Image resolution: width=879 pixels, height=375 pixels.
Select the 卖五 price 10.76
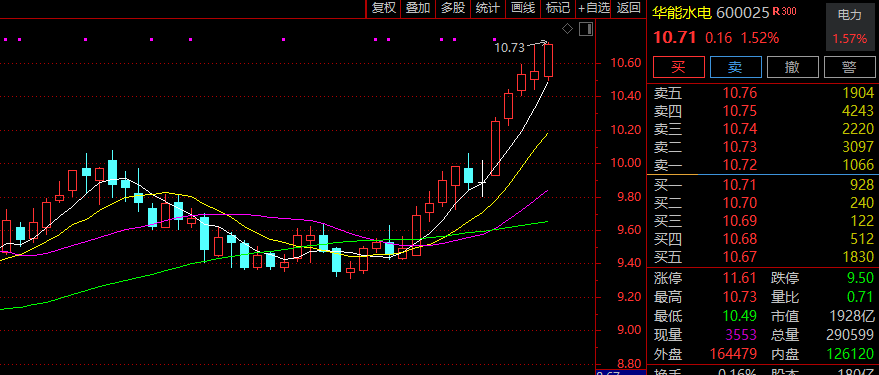[739, 93]
